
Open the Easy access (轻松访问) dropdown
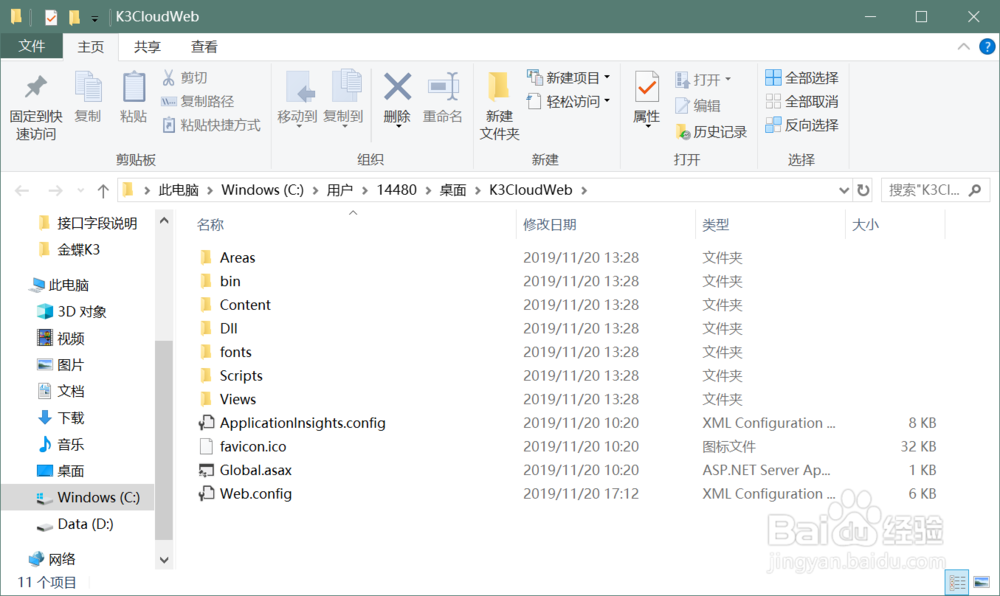[568, 101]
